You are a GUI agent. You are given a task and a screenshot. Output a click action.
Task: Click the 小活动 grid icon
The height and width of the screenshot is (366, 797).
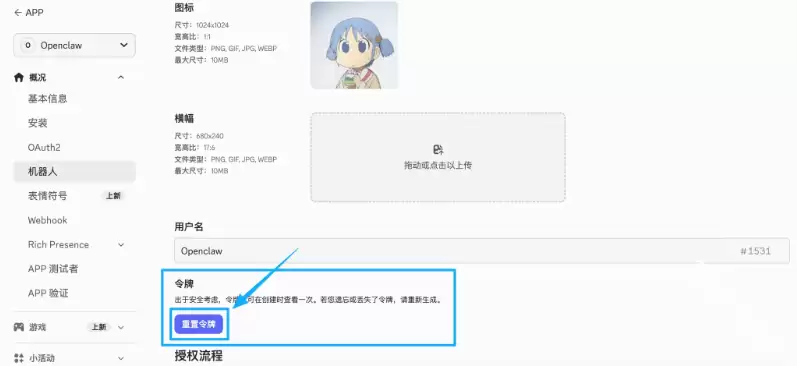coord(19,358)
